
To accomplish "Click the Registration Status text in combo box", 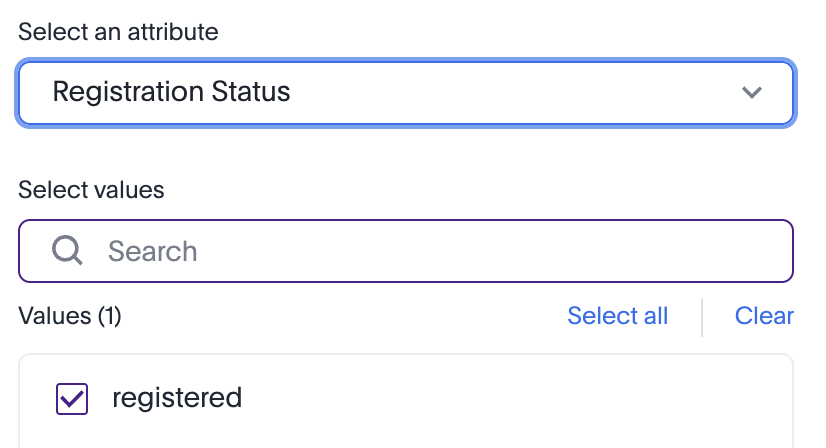I will click(171, 93).
